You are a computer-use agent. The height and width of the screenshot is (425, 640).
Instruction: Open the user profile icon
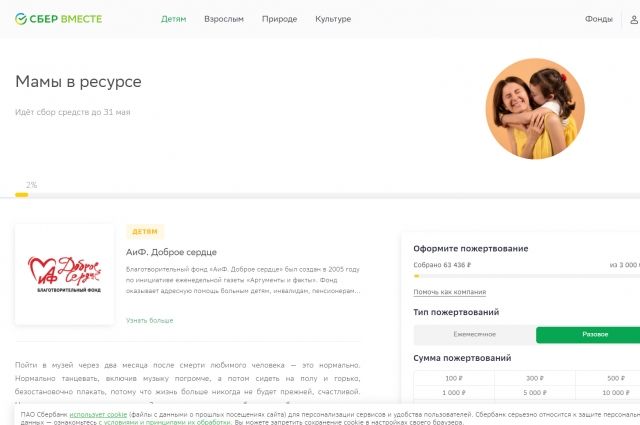(x=634, y=19)
